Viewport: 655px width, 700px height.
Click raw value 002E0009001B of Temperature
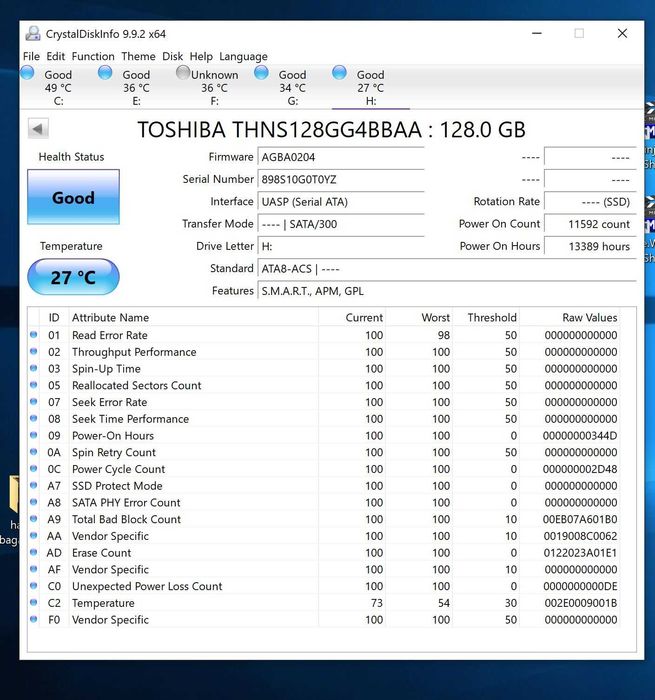coord(580,603)
